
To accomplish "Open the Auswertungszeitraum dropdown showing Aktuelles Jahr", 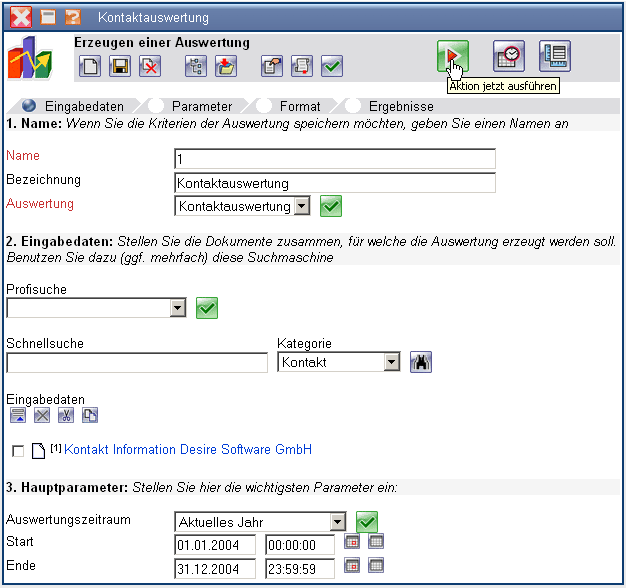I will (x=338, y=522).
